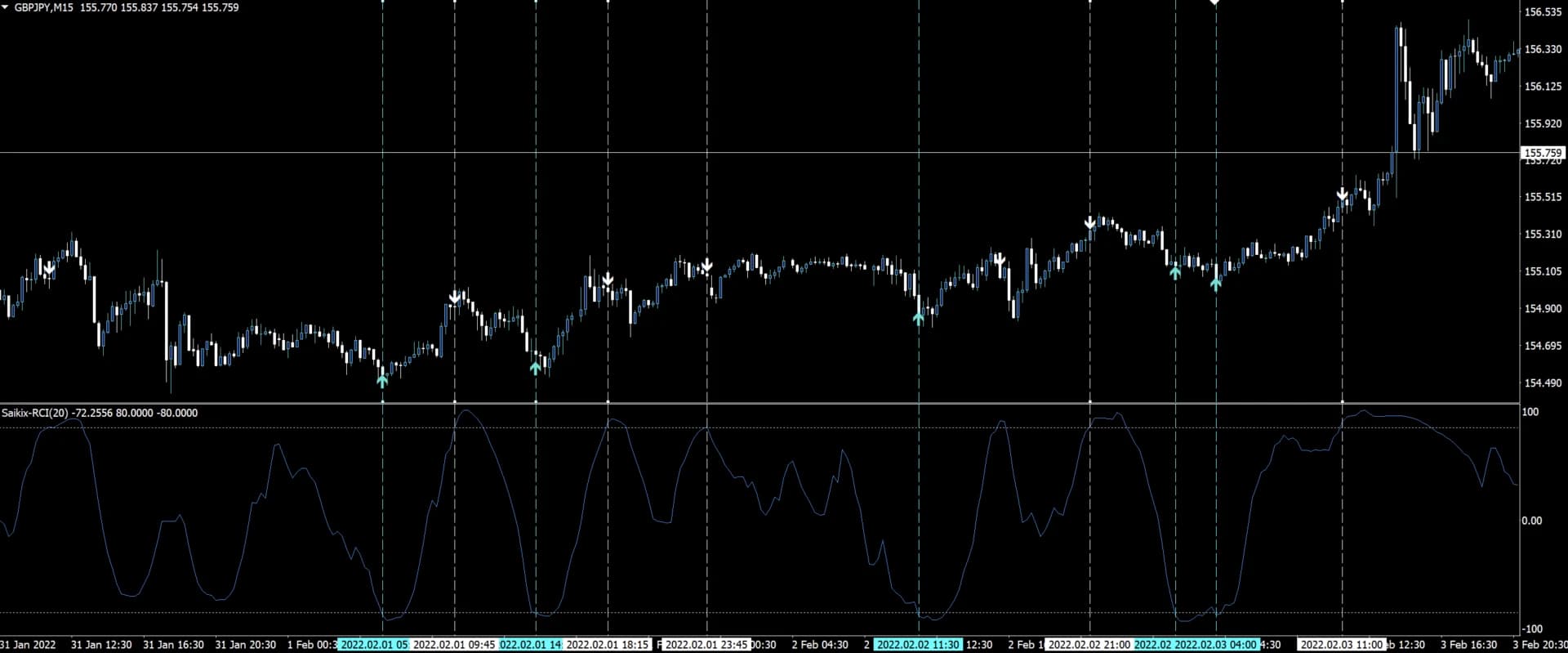Select the down arrow at 2022.02.03 11:00 line
Image resolution: width=1568 pixels, height=653 pixels.
click(1342, 195)
